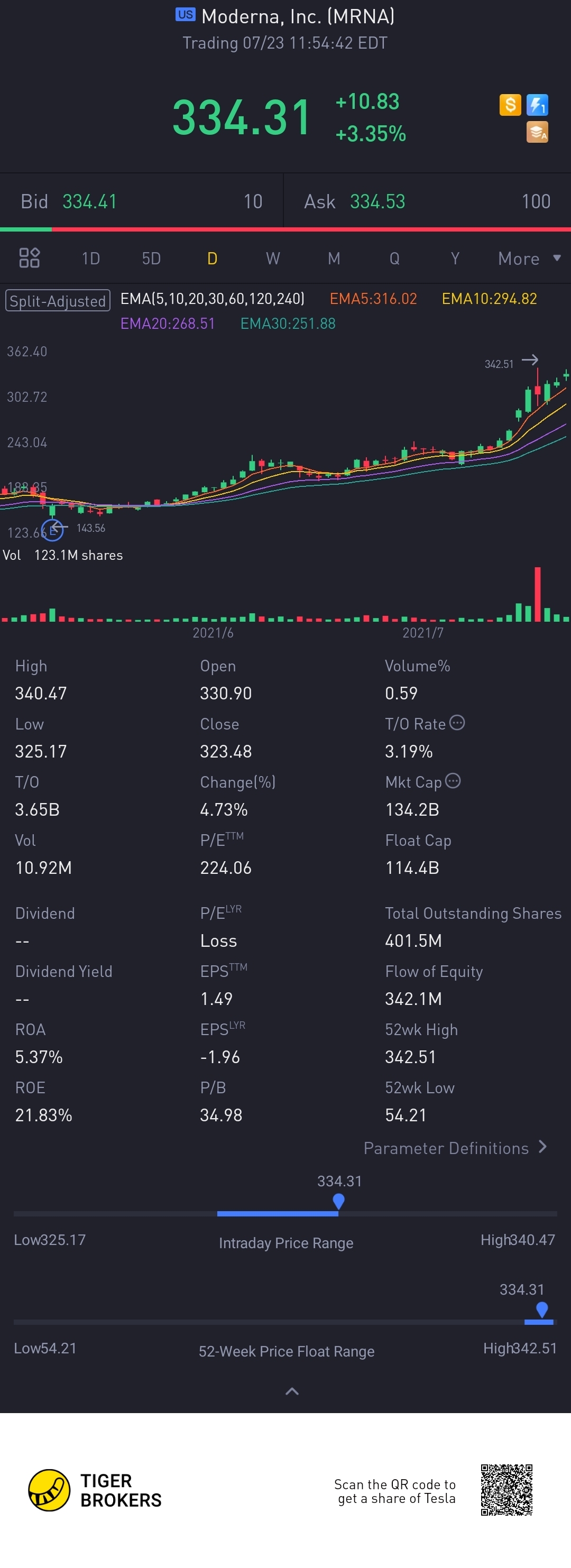Tap the US market flag icon

click(x=185, y=15)
